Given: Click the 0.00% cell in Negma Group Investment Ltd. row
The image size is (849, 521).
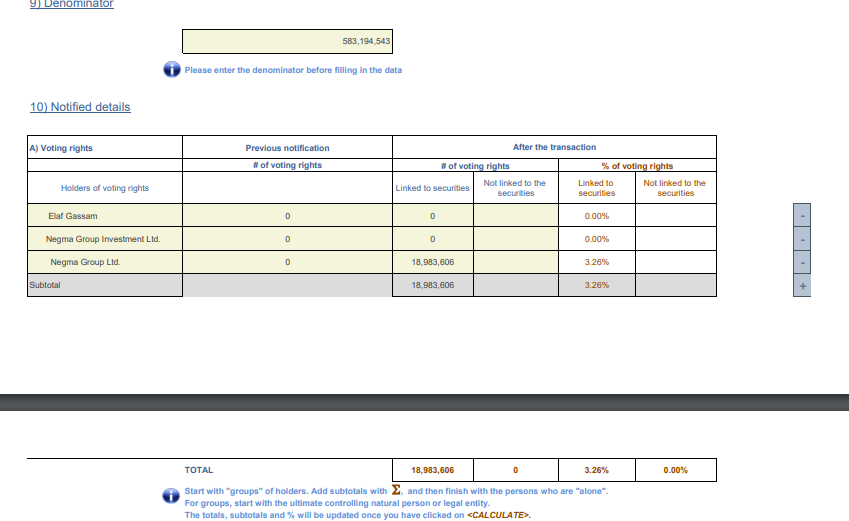Looking at the screenshot, I should coord(597,239).
